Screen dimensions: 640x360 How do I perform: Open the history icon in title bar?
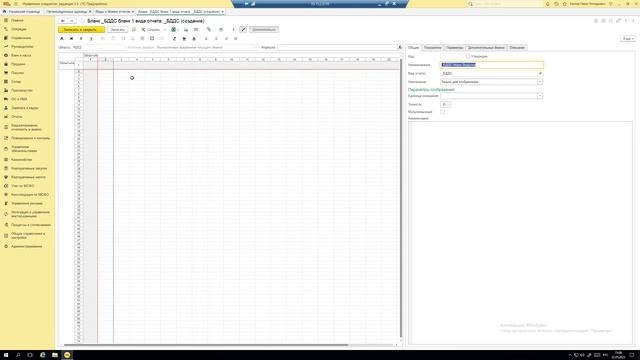tap(556, 4)
